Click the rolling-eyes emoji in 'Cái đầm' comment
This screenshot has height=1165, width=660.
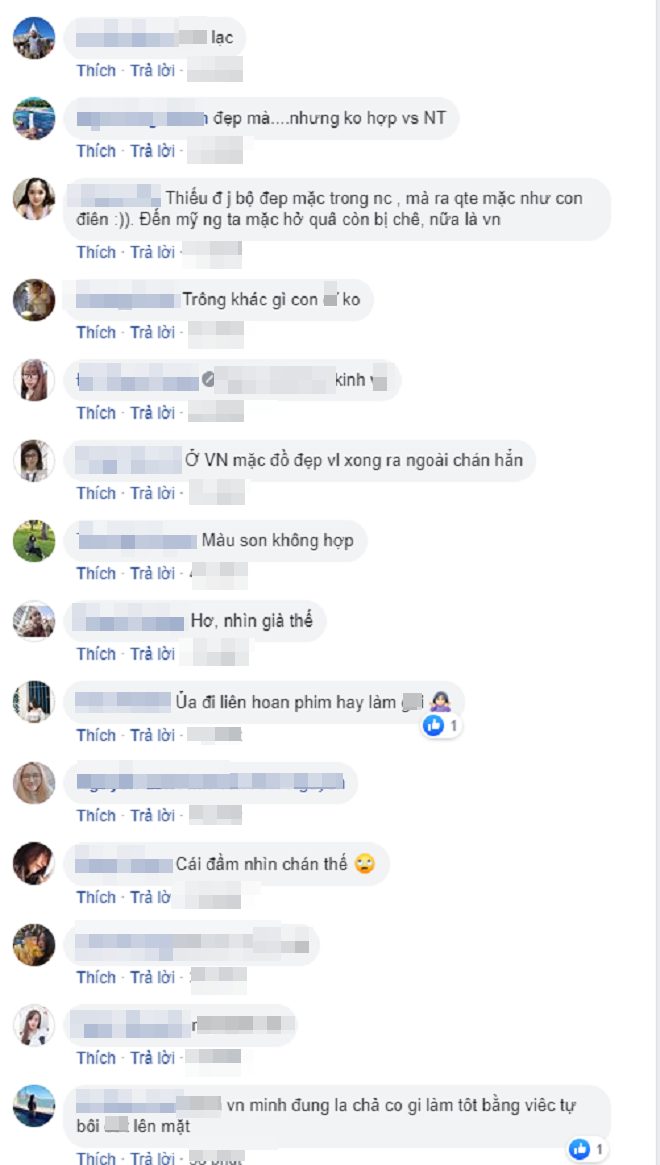click(x=364, y=864)
